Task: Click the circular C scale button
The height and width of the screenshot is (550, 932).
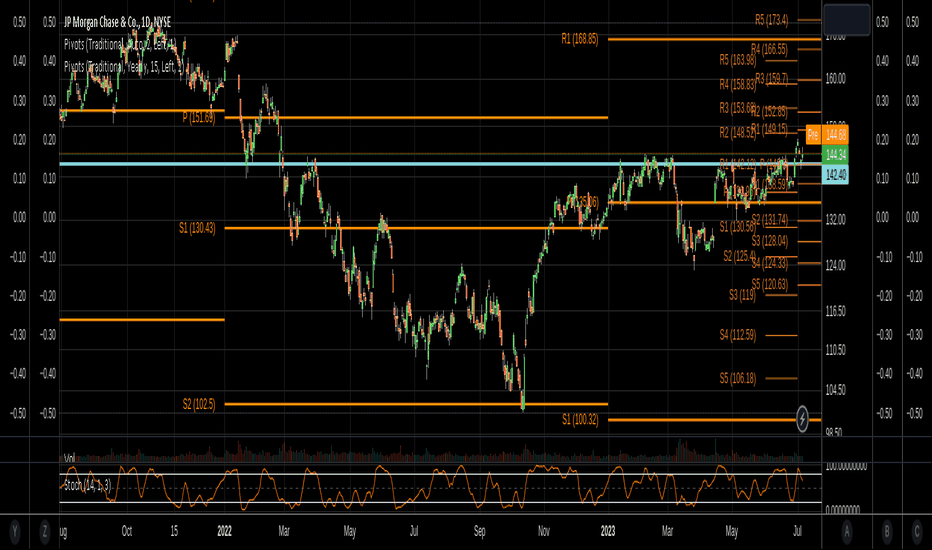Action: [917, 531]
